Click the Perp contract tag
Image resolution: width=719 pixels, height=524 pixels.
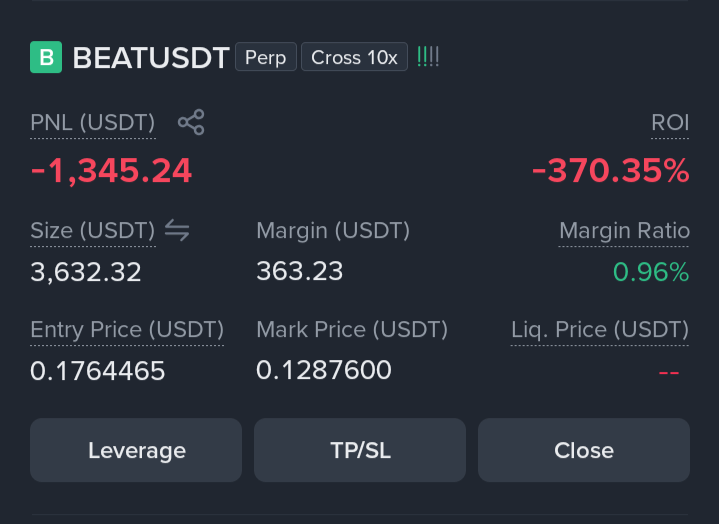(x=266, y=57)
